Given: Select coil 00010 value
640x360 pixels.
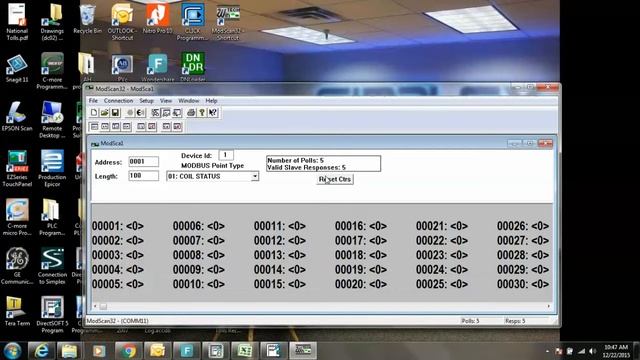Looking at the screenshot, I should (x=216, y=284).
